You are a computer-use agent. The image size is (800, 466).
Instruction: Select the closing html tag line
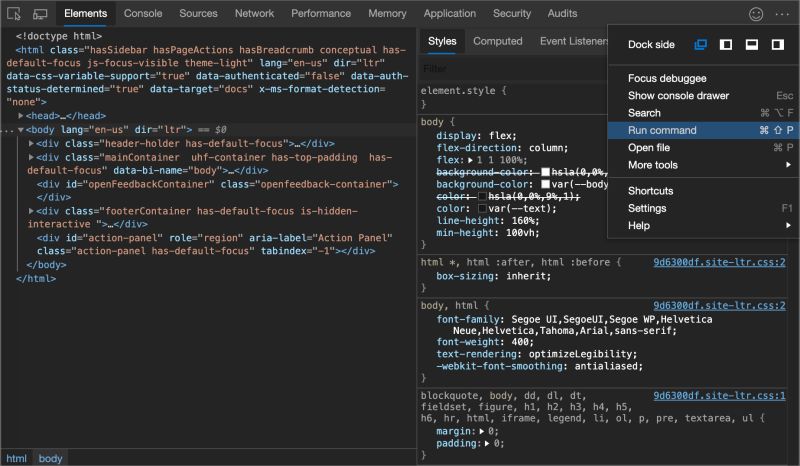pyautogui.click(x=36, y=279)
